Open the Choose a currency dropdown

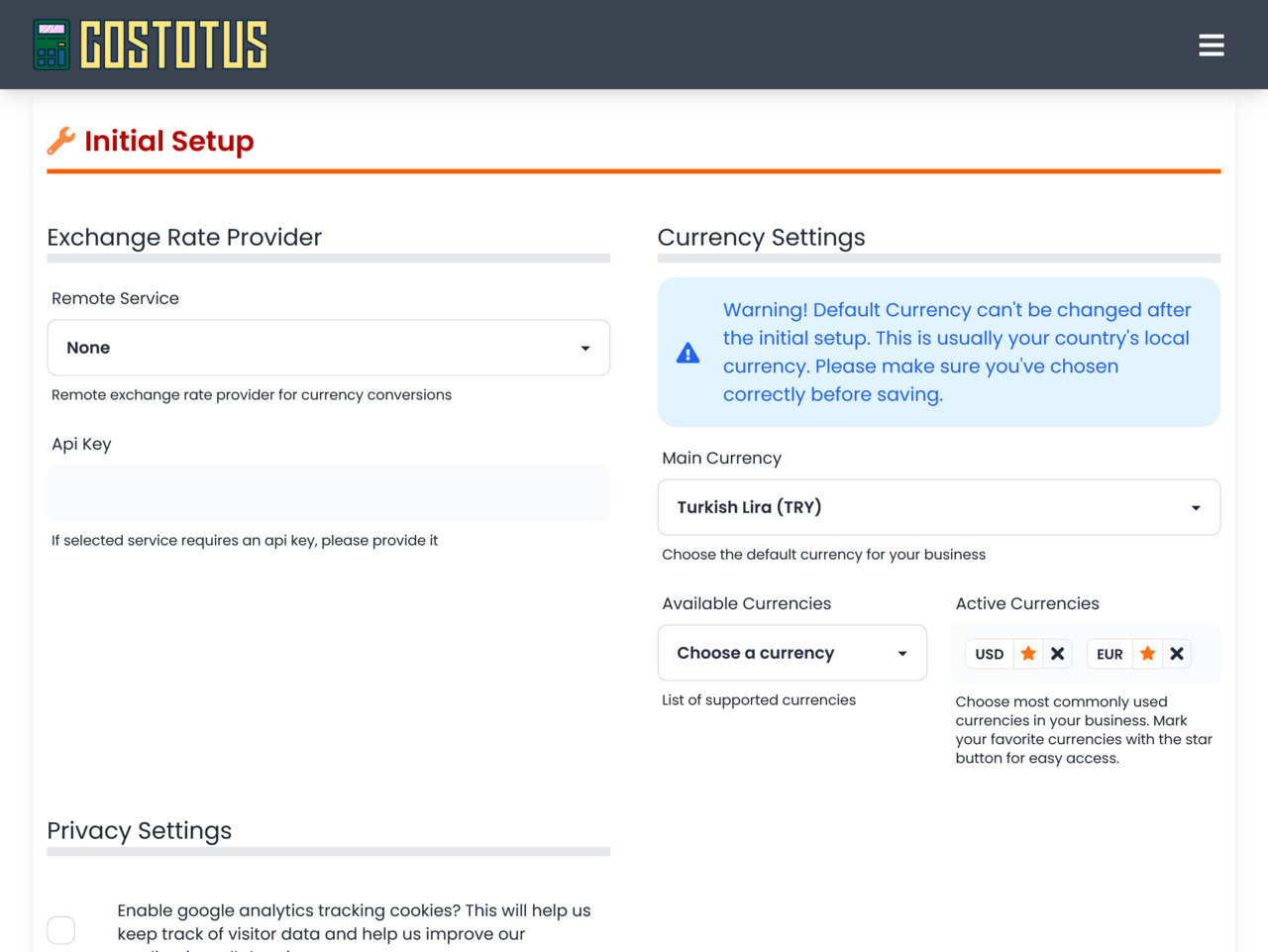[792, 653]
